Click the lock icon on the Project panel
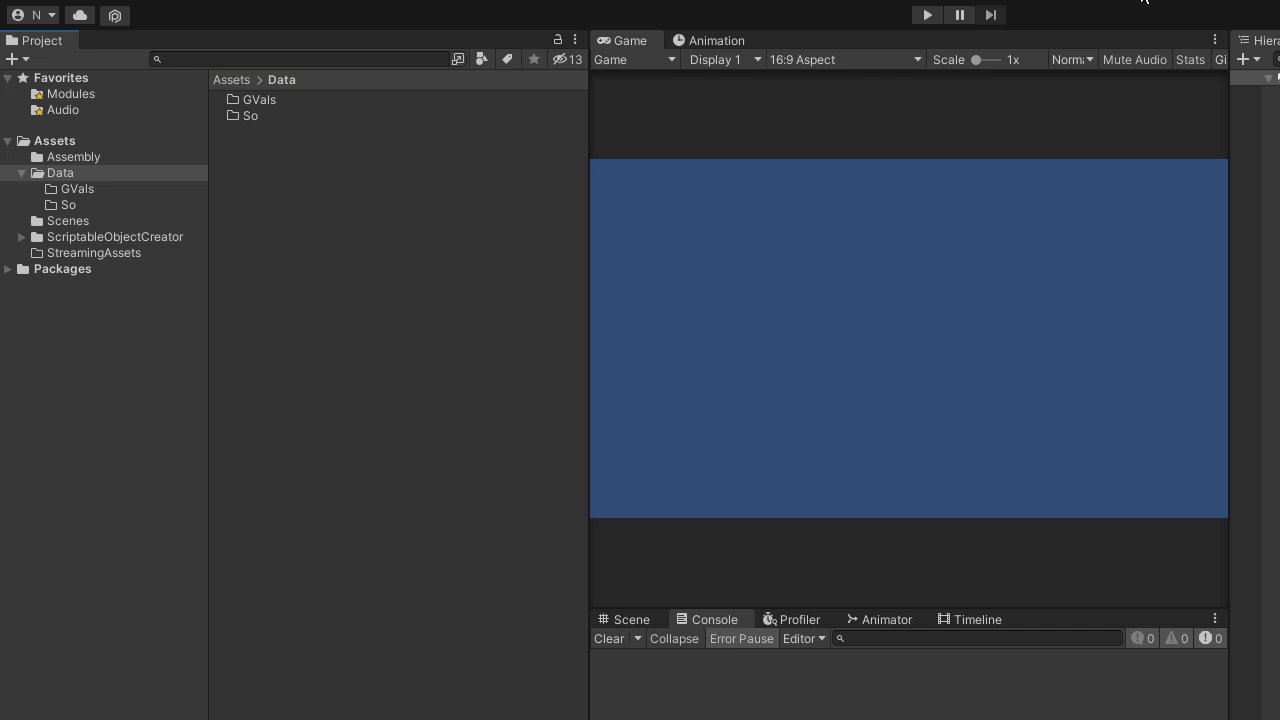This screenshot has width=1280, height=720. click(x=558, y=39)
